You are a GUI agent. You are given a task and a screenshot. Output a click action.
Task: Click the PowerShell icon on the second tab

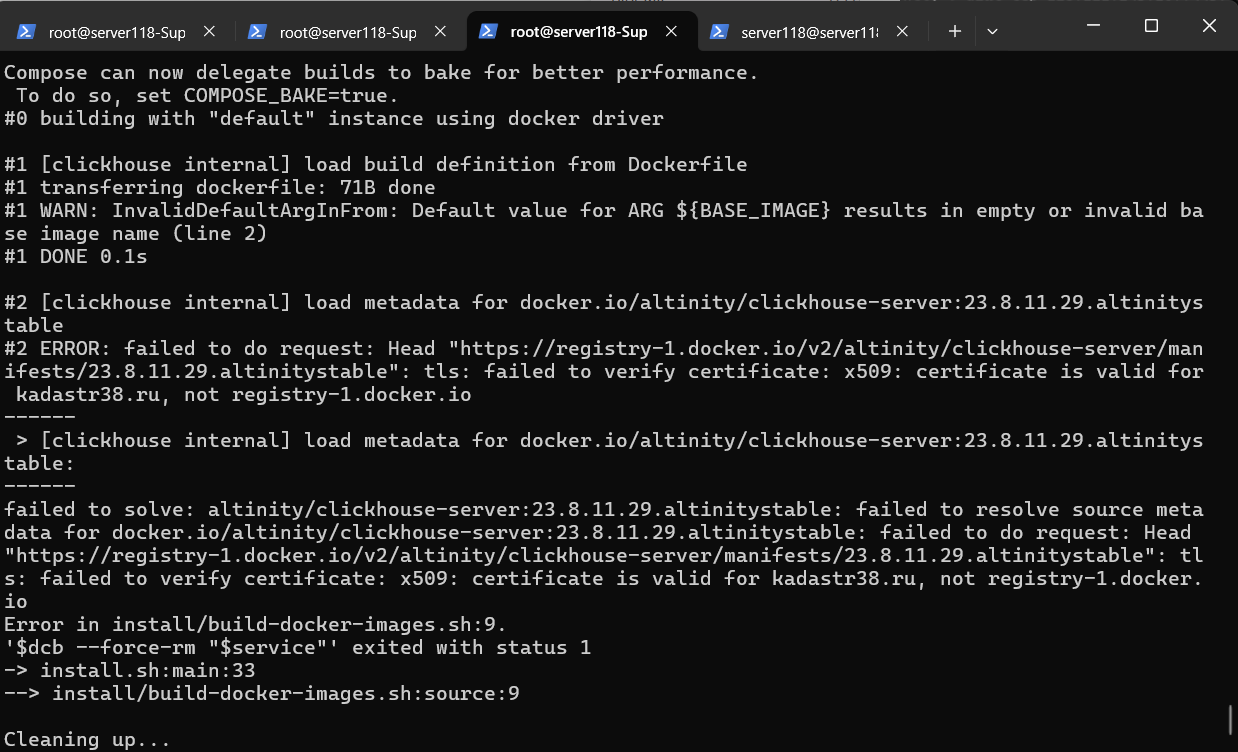pos(257,32)
